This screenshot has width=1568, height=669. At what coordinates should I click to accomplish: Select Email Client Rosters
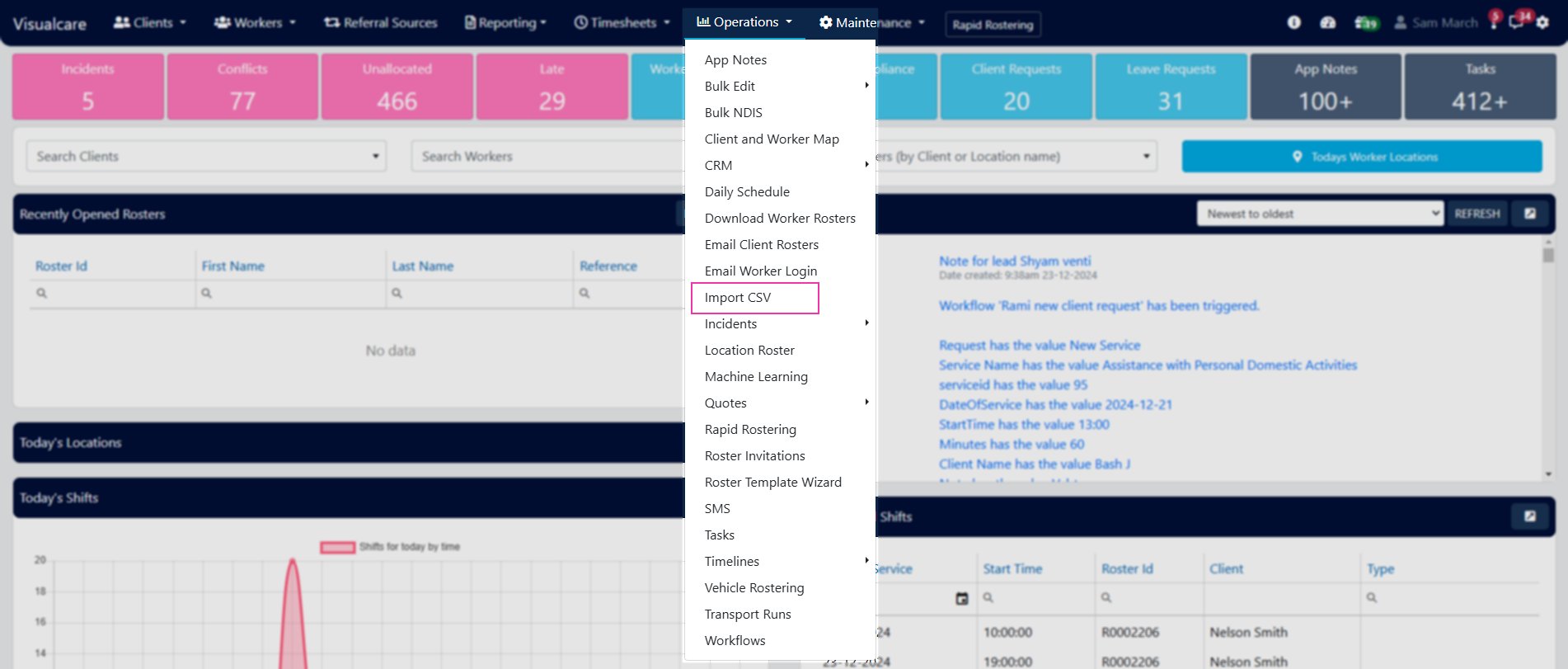click(762, 244)
